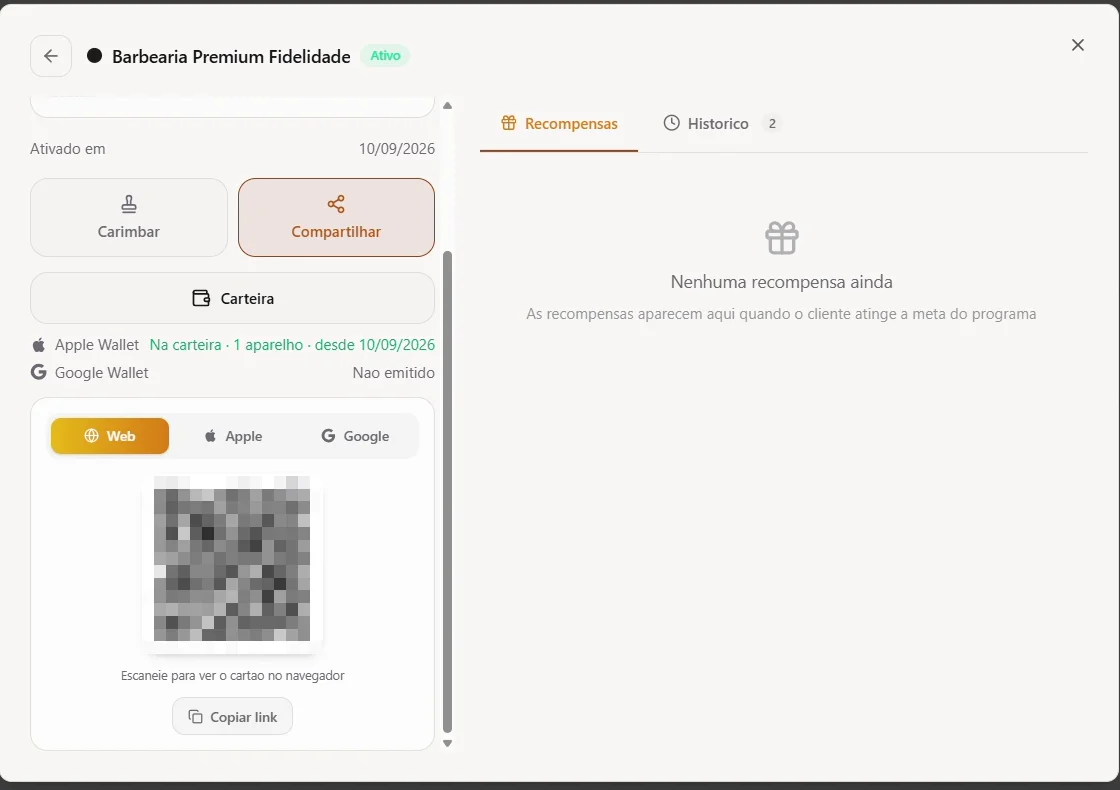Click the Escaneie para ver o cartao caption
Screen dimensions: 1120x790
click(232, 676)
